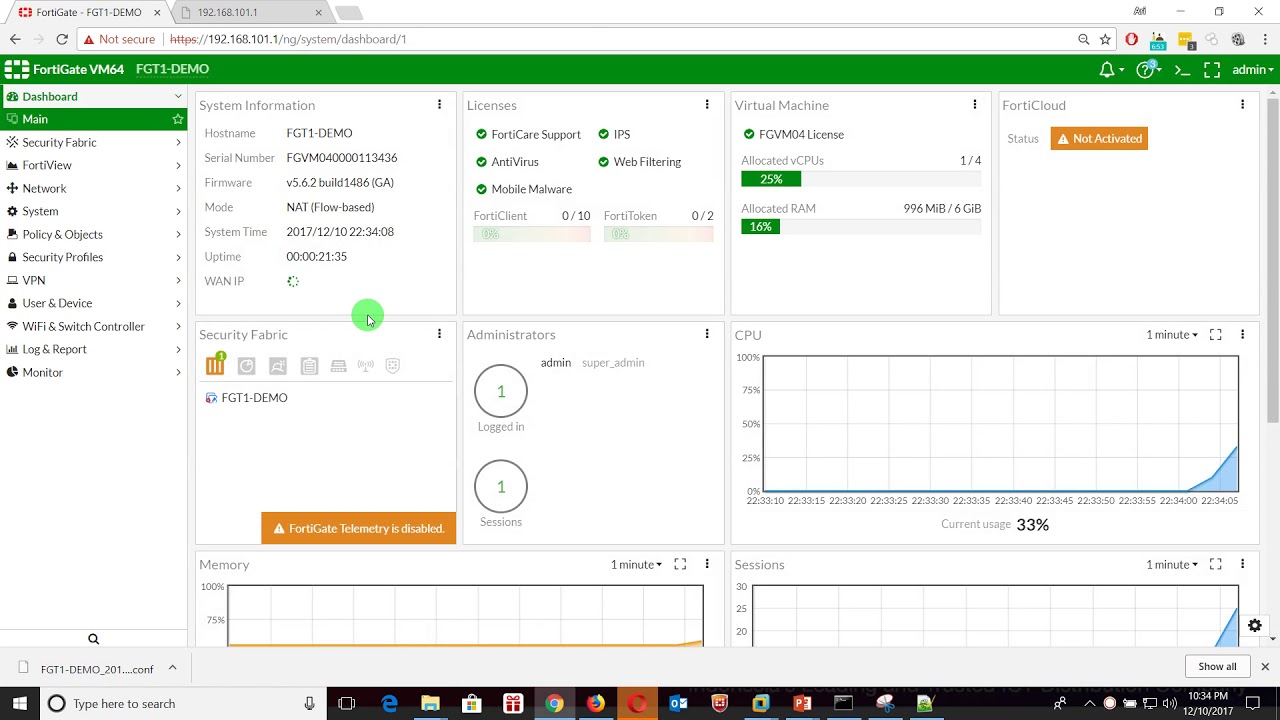Click Windows taskbar search box

[x=183, y=704]
